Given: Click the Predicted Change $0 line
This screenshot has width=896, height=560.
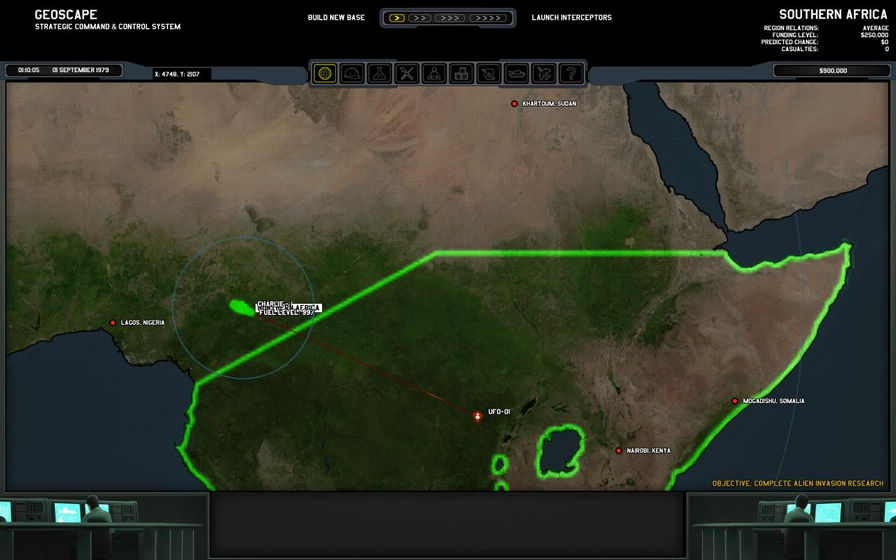Looking at the screenshot, I should click(x=825, y=42).
